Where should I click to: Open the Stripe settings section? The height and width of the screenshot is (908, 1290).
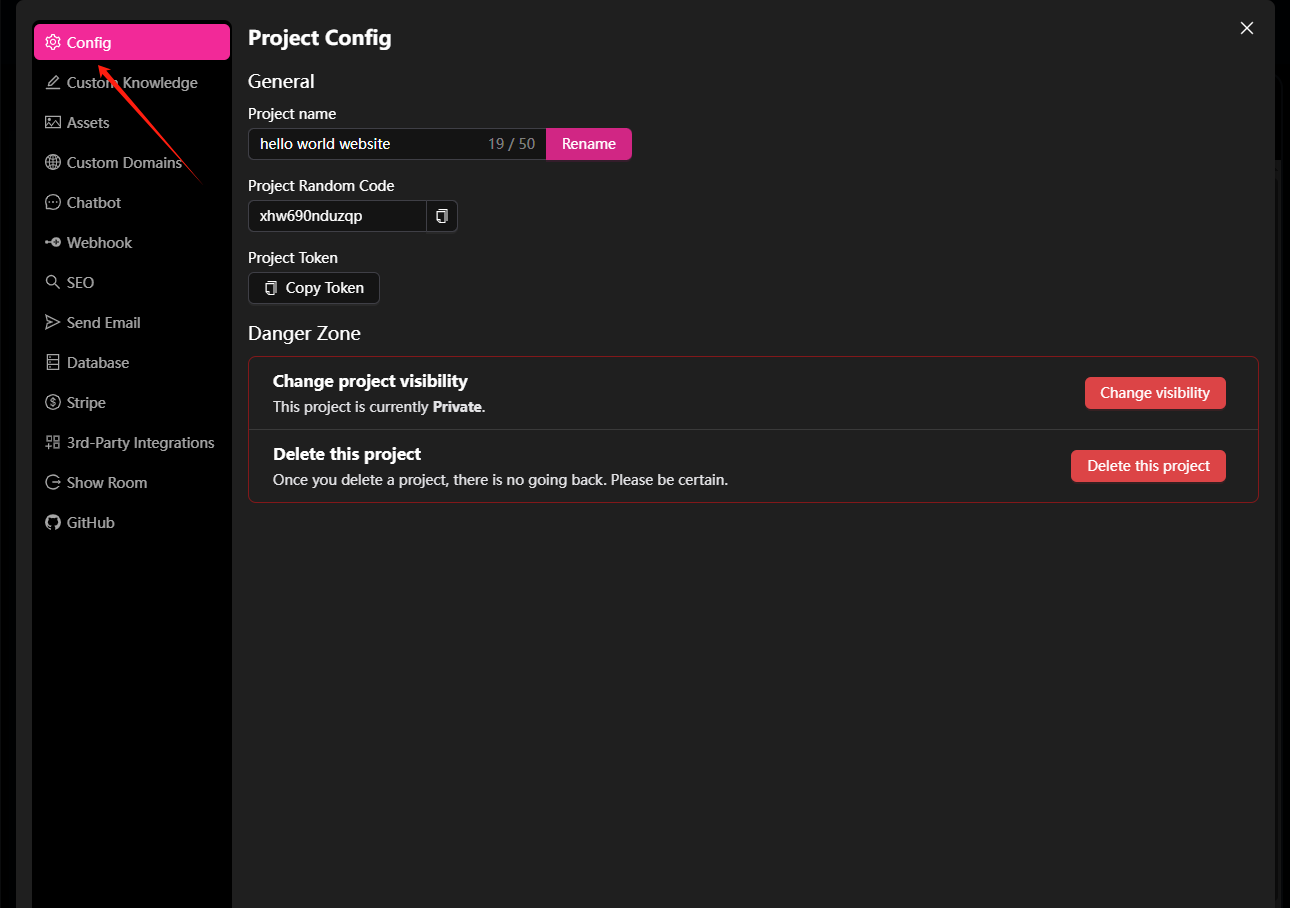pyautogui.click(x=86, y=403)
